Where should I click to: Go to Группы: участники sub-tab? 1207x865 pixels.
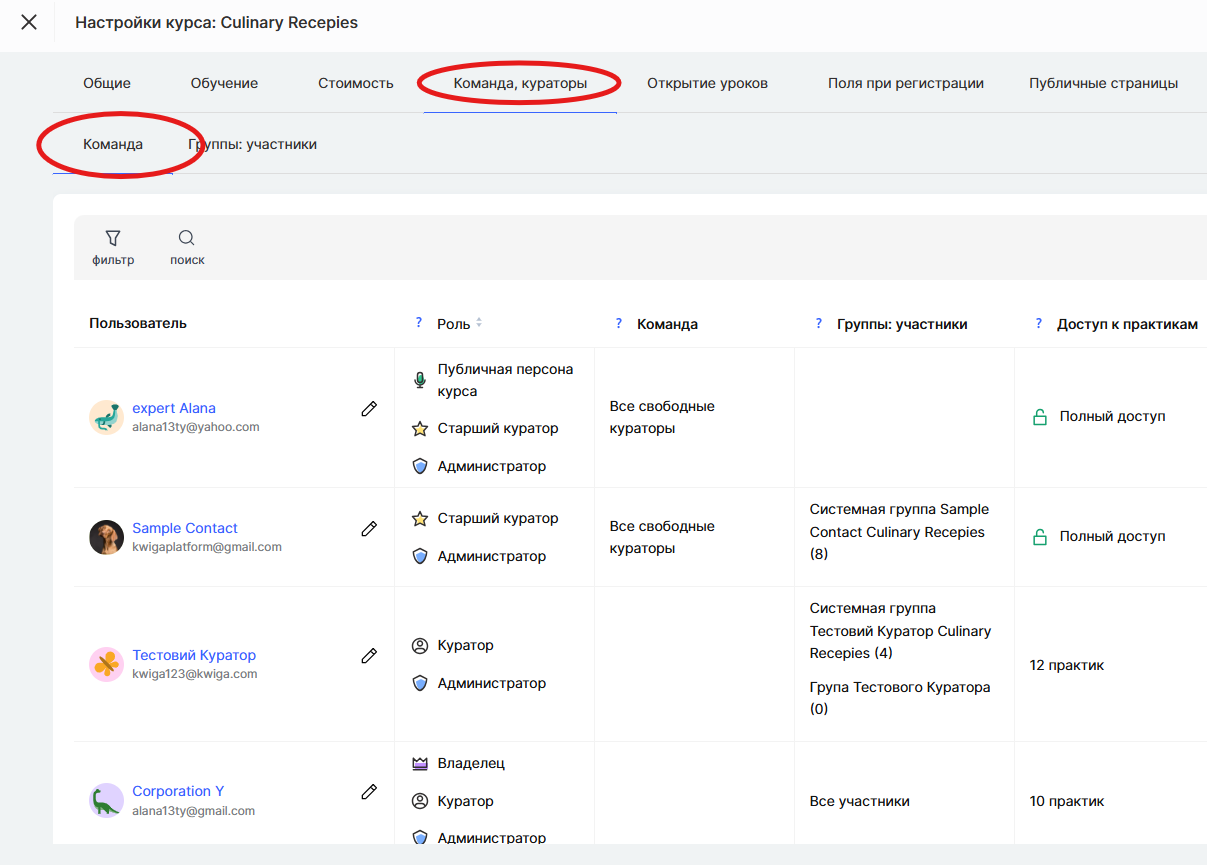click(252, 144)
